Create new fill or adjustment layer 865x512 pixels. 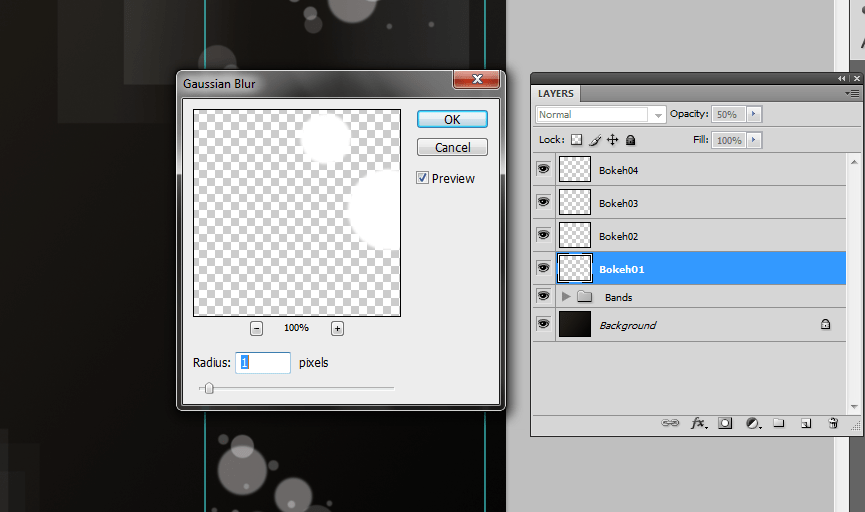click(x=753, y=424)
